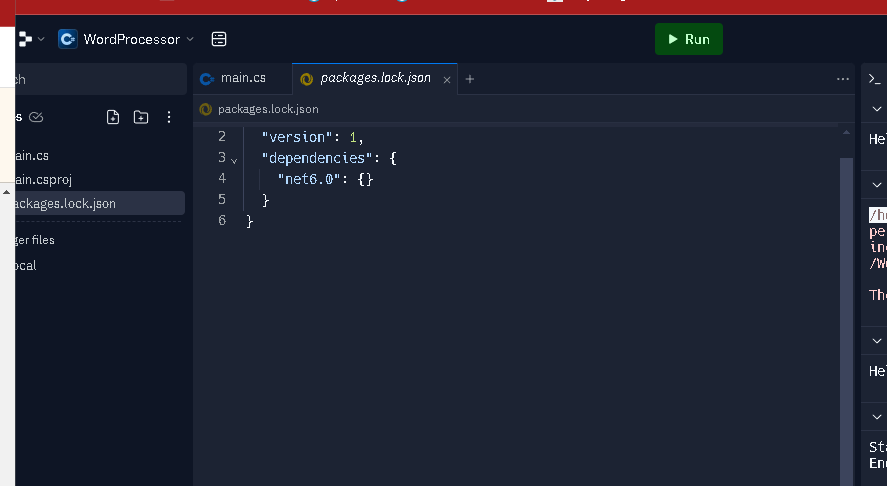Click the cloud sync status icon
The width and height of the screenshot is (887, 486).
(36, 117)
